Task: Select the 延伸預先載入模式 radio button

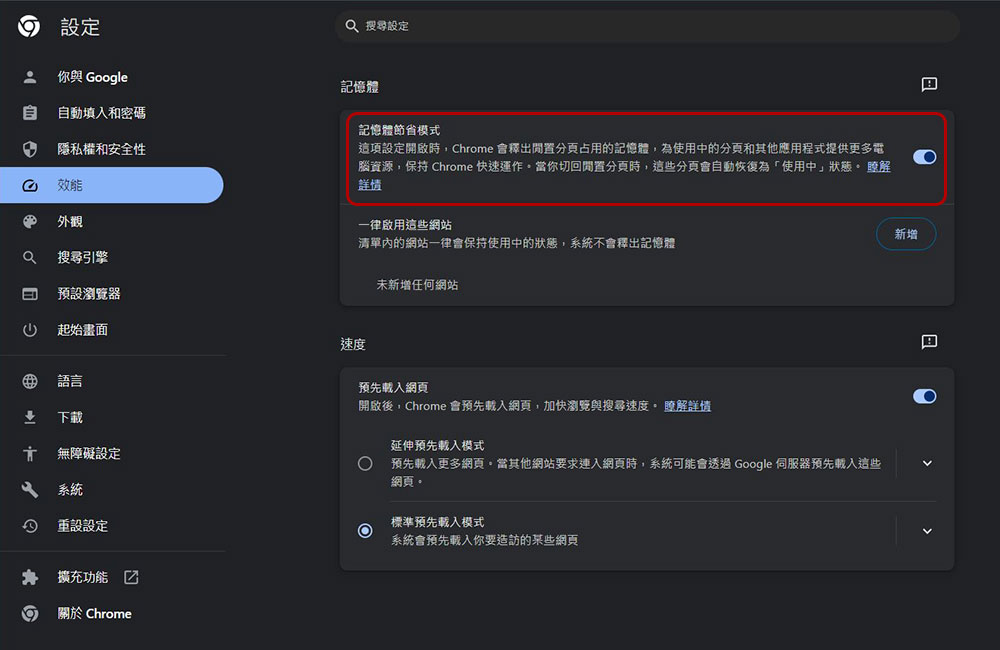Action: [365, 463]
